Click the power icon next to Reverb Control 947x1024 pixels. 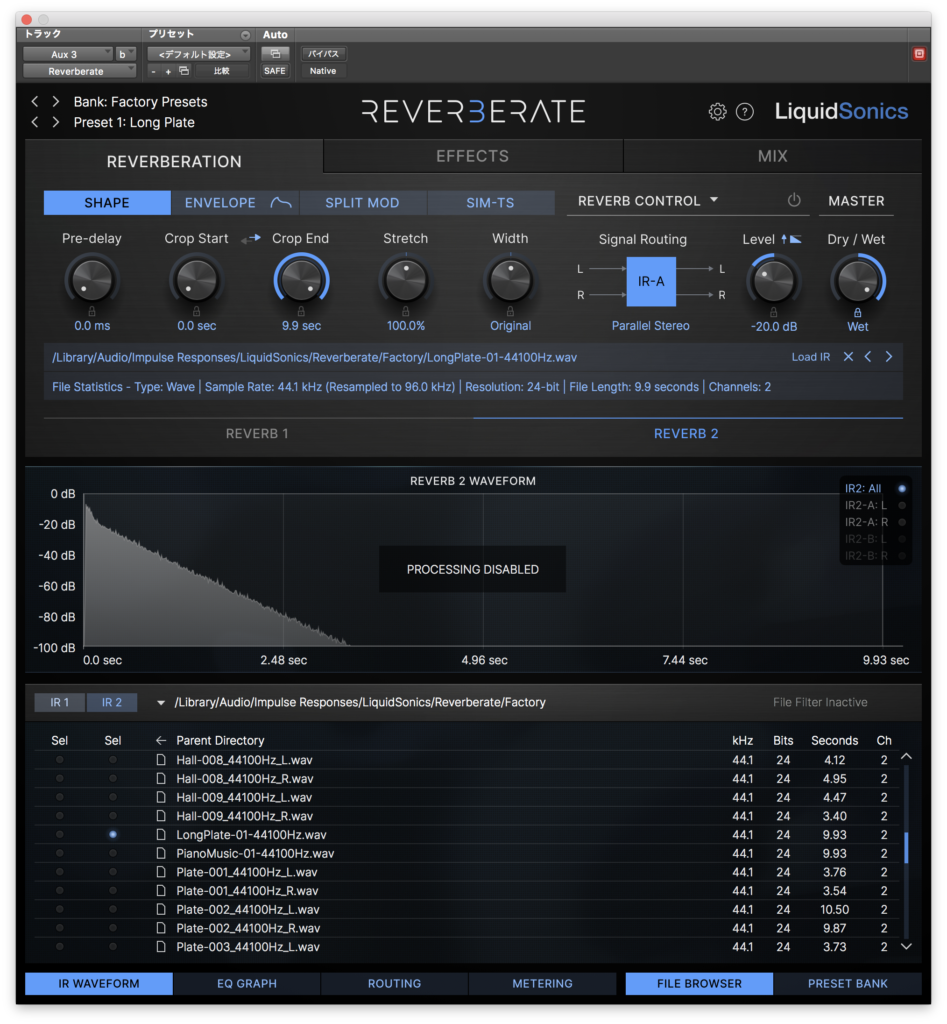coord(794,200)
